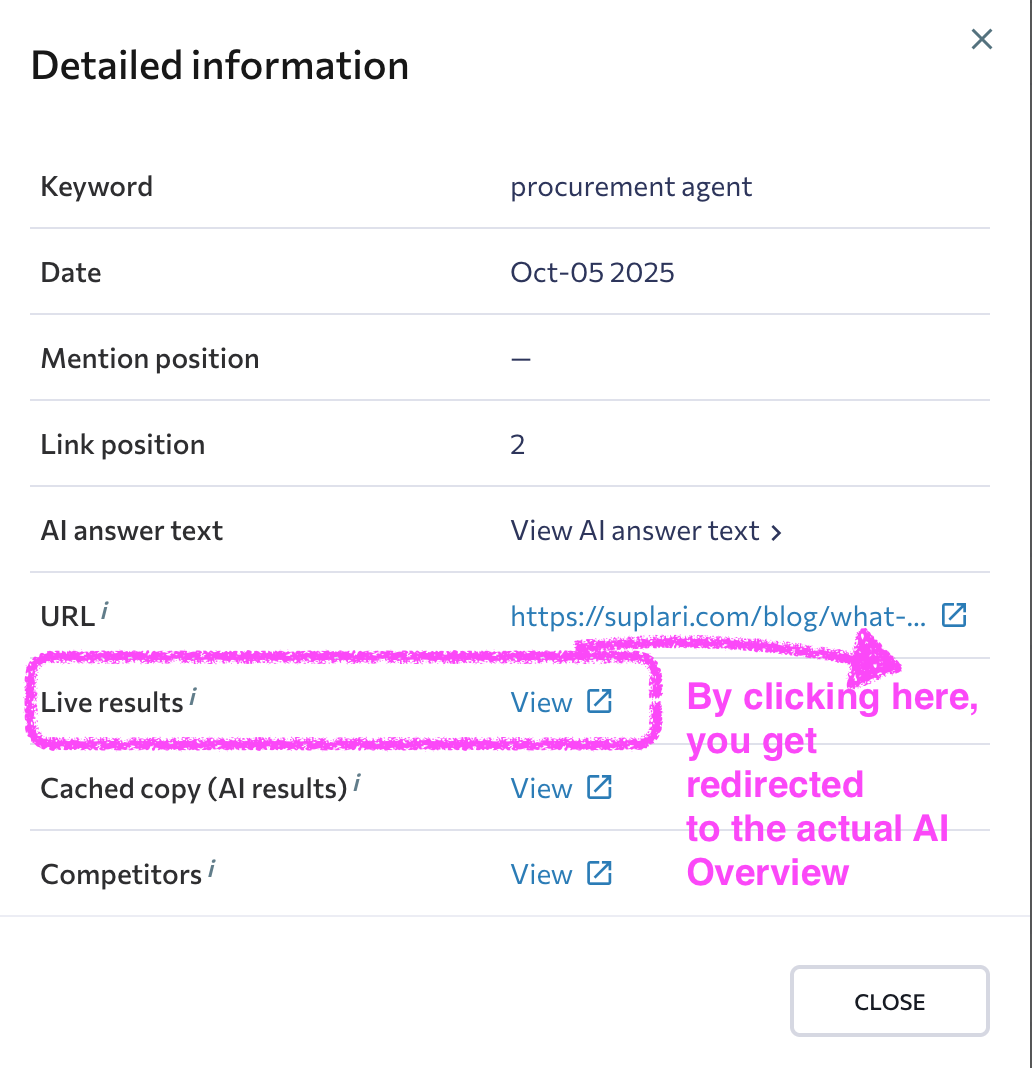This screenshot has height=1068, width=1032.
Task: Click info icon next to Live results
Action: tap(192, 695)
